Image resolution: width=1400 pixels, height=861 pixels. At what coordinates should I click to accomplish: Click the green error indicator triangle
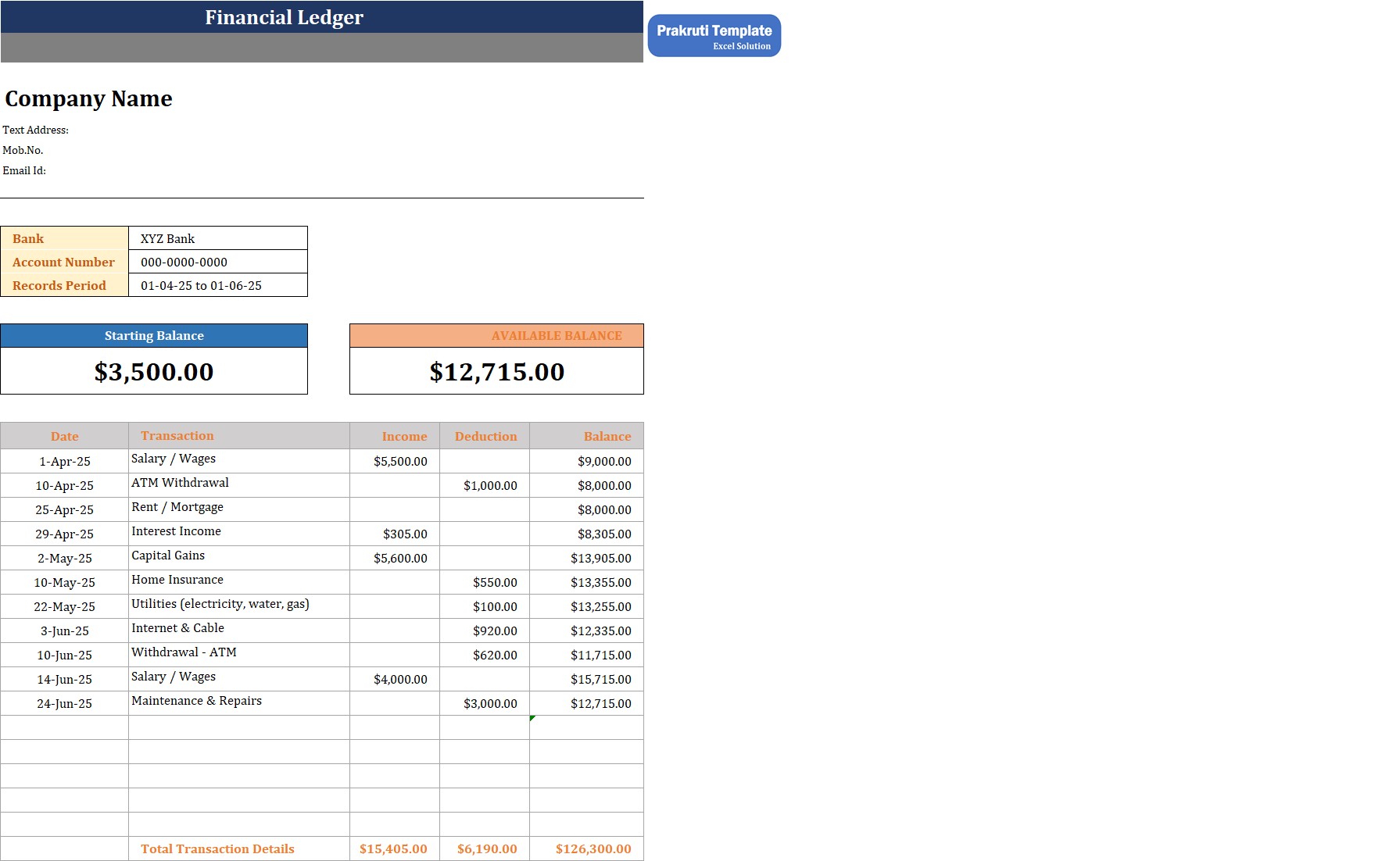(532, 718)
